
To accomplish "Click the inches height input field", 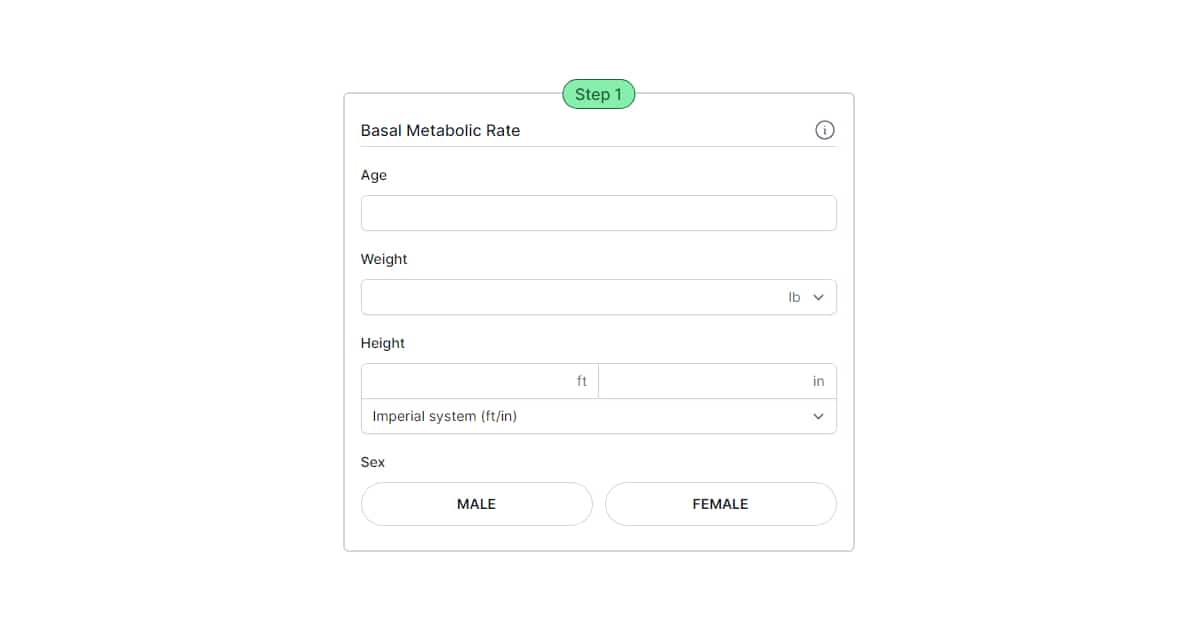I will coord(705,381).
